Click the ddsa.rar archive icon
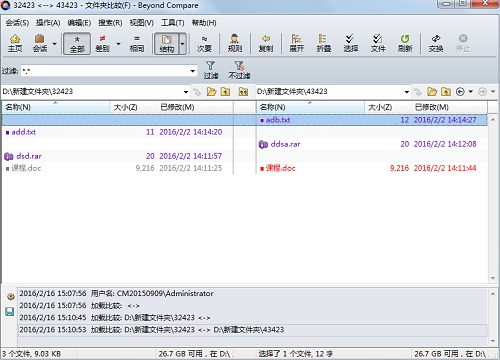The height and width of the screenshot is (360, 500). pyautogui.click(x=263, y=144)
